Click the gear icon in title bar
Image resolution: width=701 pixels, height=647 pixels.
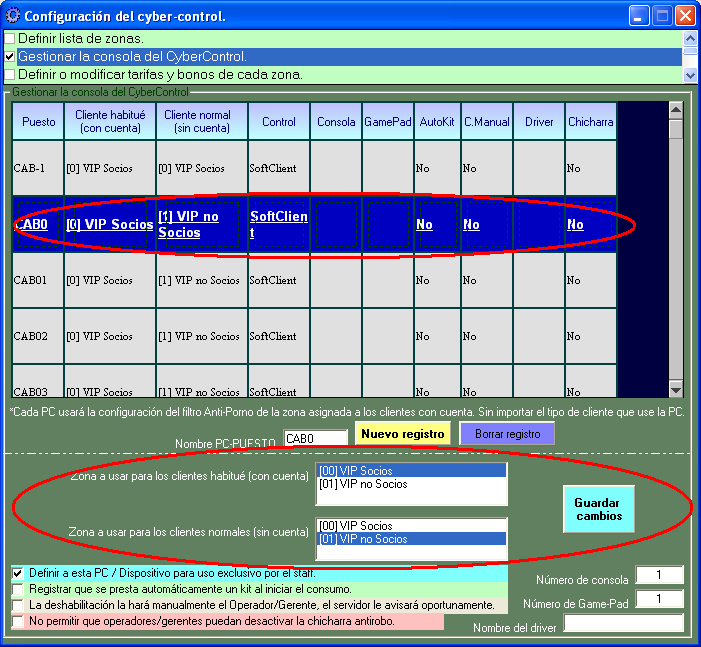coord(13,16)
